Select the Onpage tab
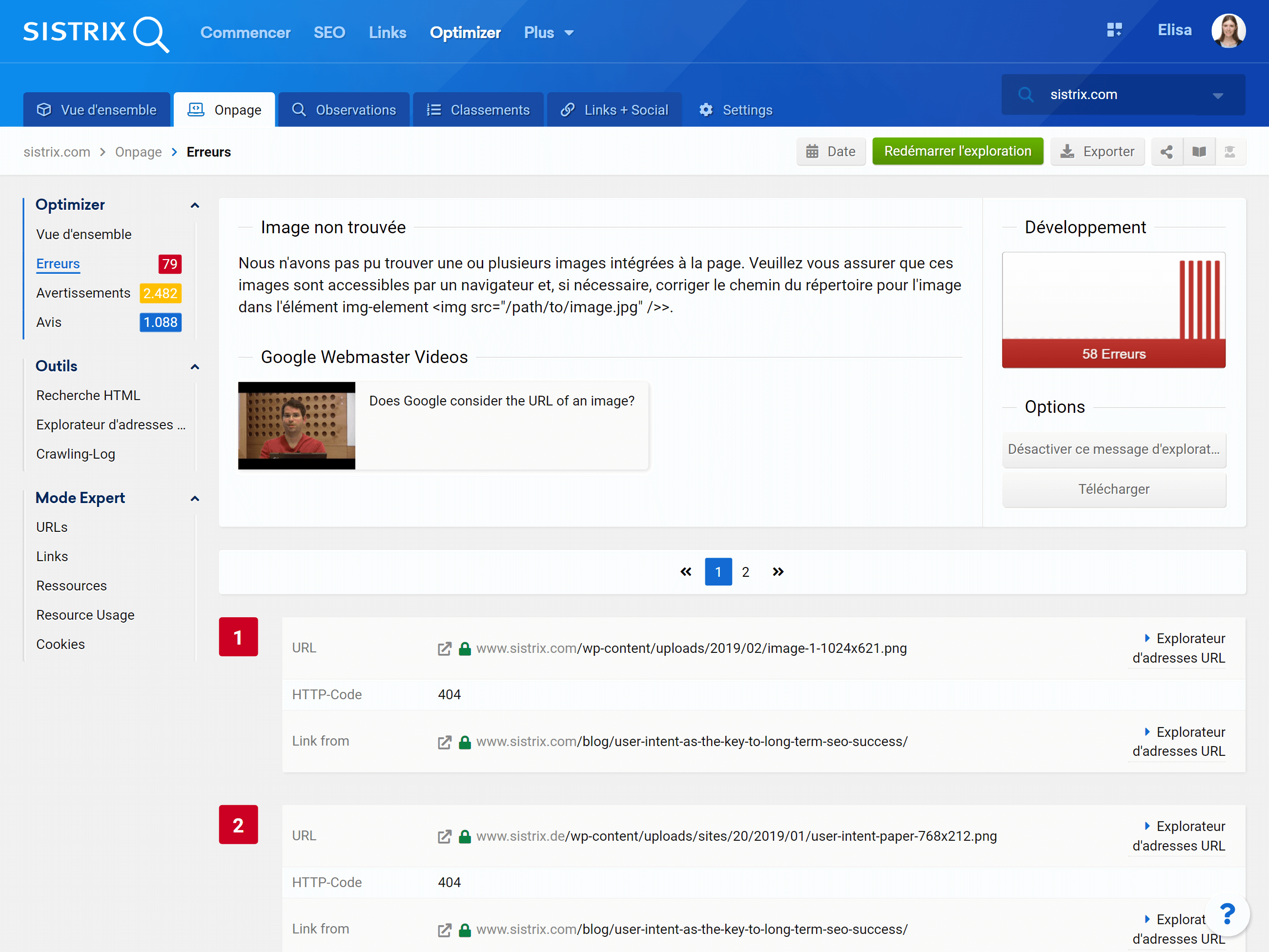This screenshot has height=952, width=1269. (225, 109)
